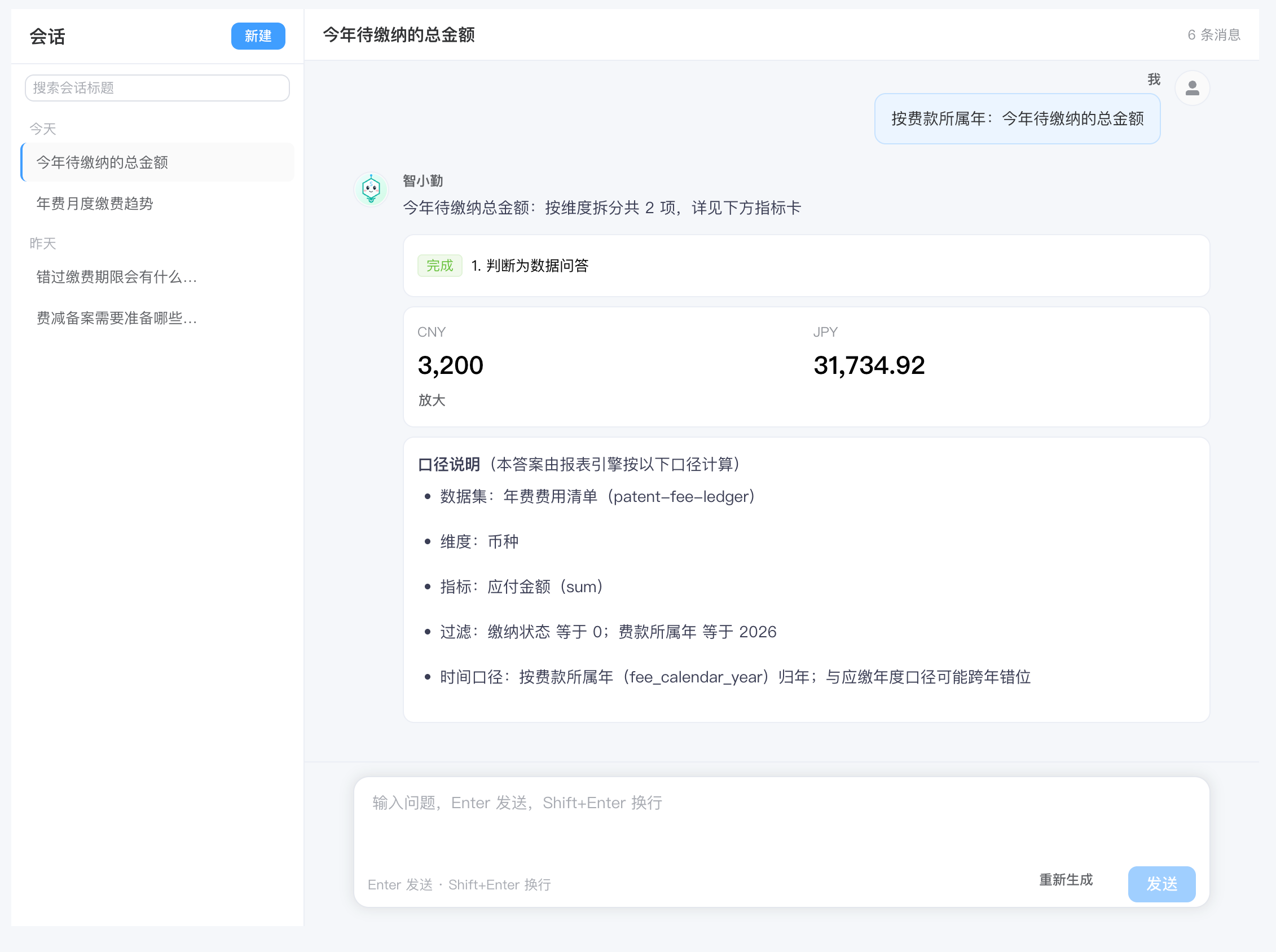Click the 6 条消息 counter
1276x952 pixels.
(x=1214, y=34)
